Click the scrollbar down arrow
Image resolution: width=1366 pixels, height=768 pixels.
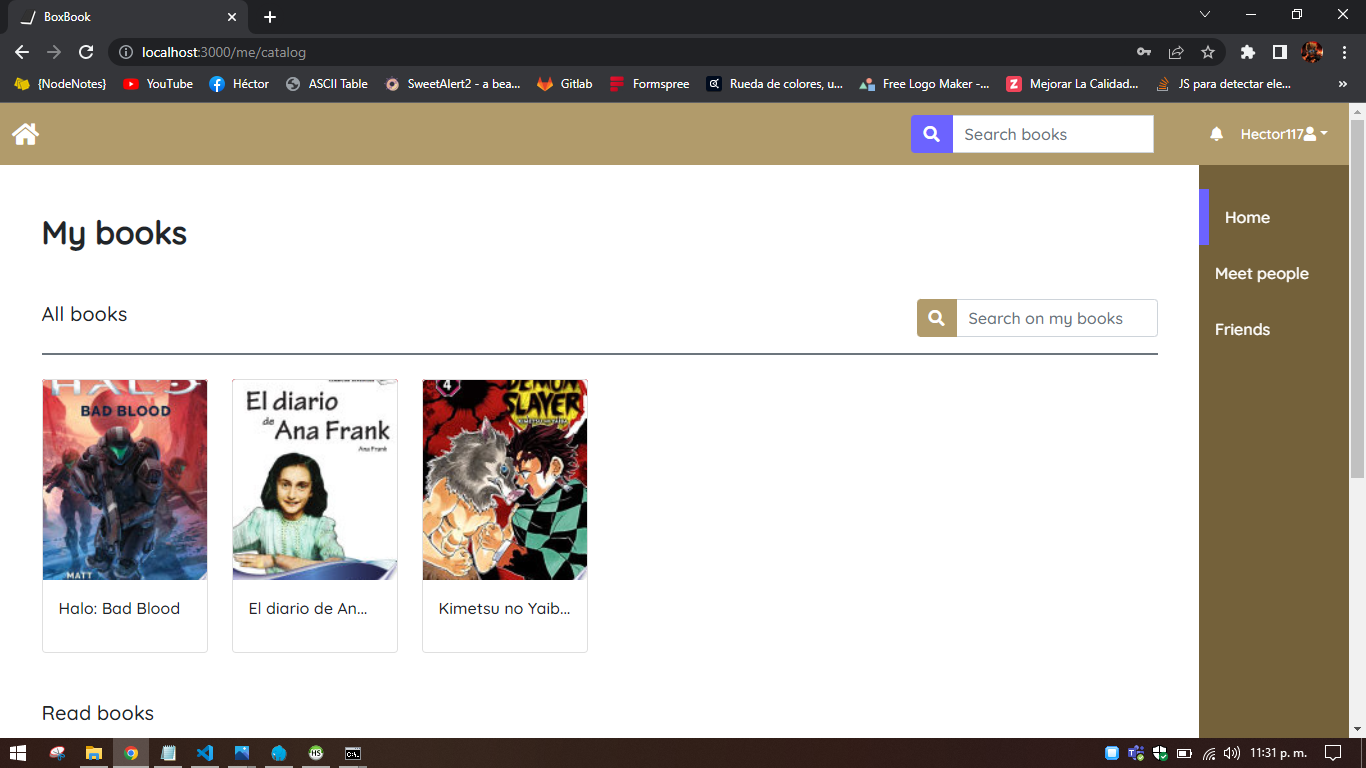[1357, 729]
